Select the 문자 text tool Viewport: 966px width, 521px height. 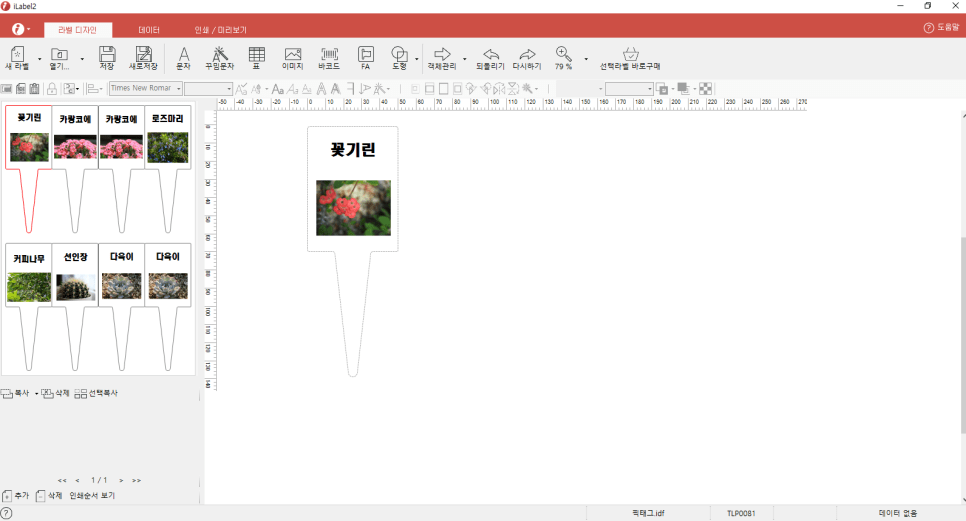(184, 54)
